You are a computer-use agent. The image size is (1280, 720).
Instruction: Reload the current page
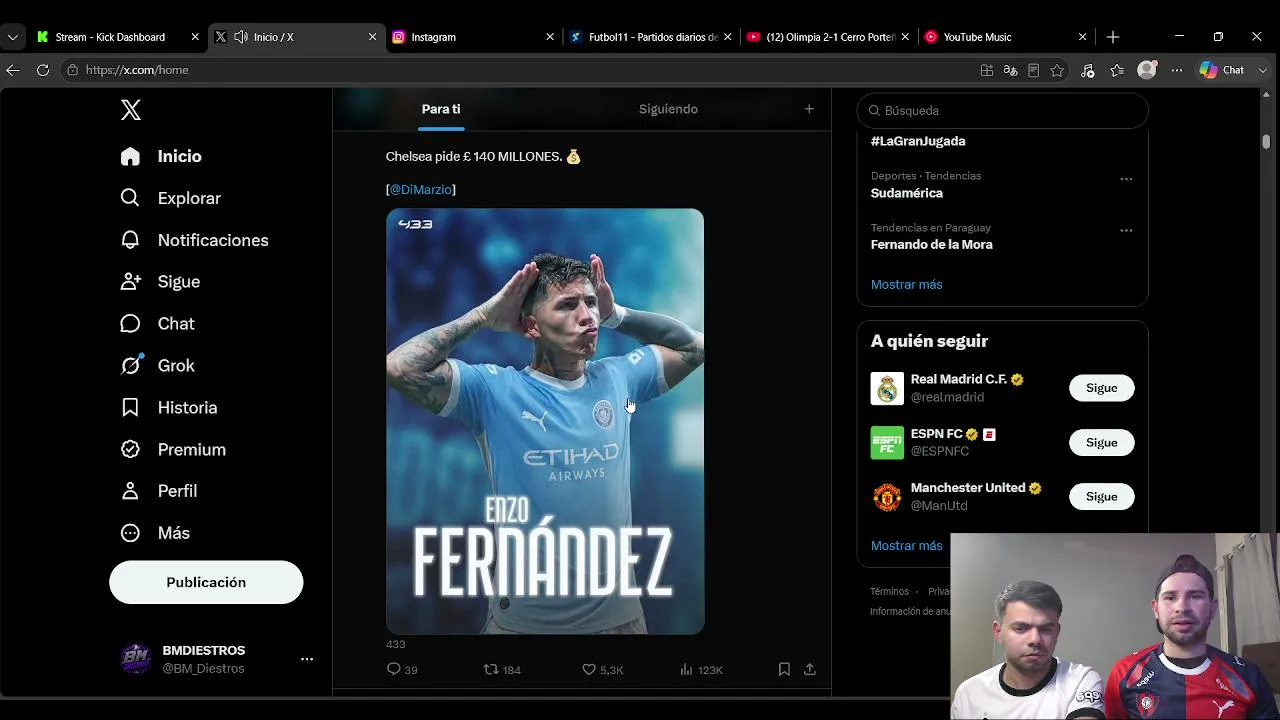43,70
